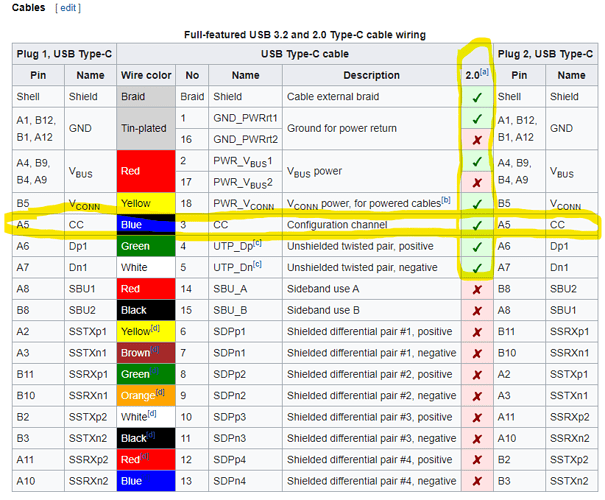Click the table caption 'Full-featured USB 3.2 and 2.0 Type-C cable wiring'

coord(305,35)
